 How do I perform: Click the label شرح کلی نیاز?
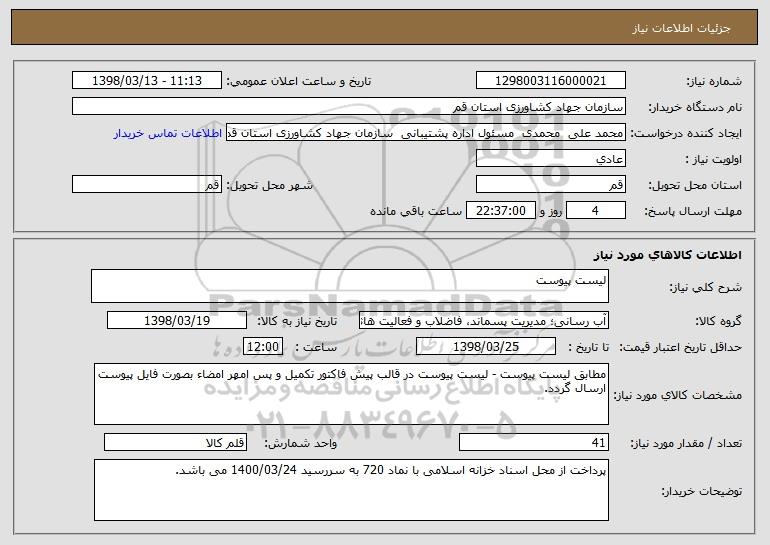[706, 288]
